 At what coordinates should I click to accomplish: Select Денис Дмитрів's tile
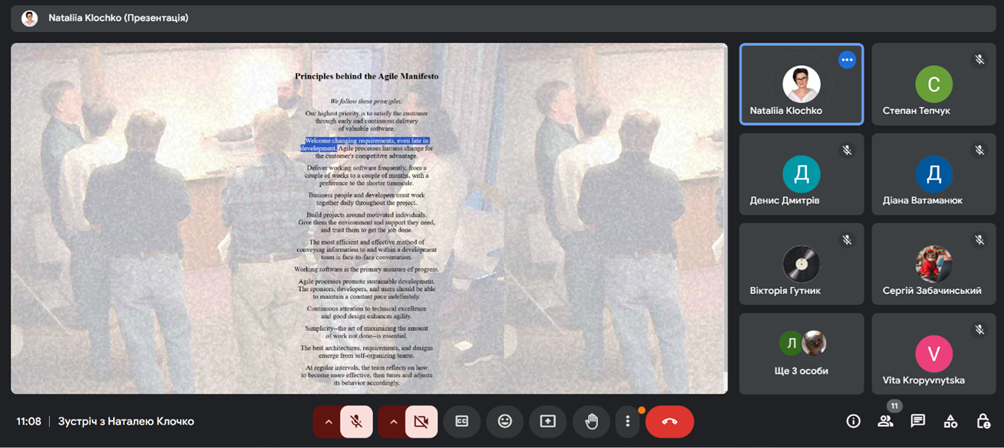click(801, 174)
